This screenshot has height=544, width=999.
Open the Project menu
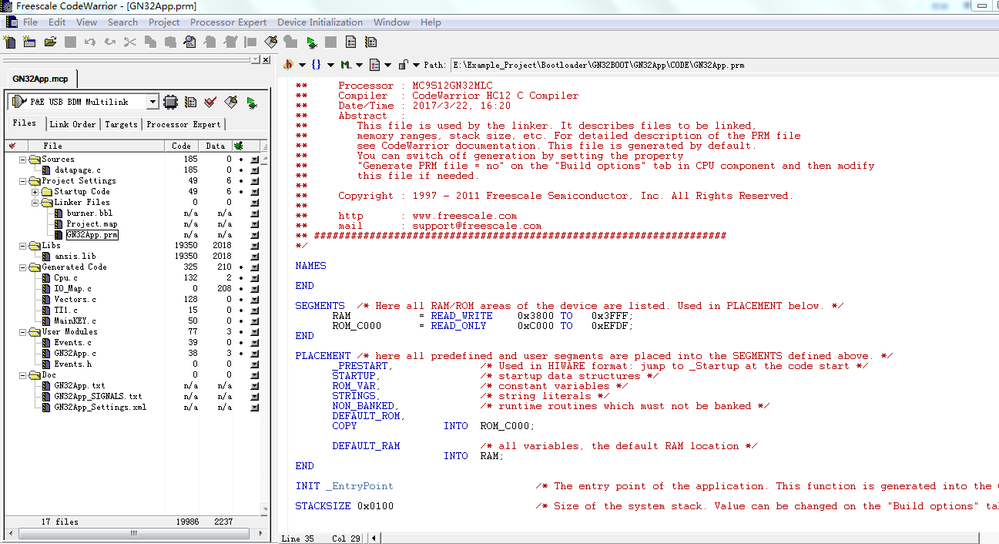164,22
